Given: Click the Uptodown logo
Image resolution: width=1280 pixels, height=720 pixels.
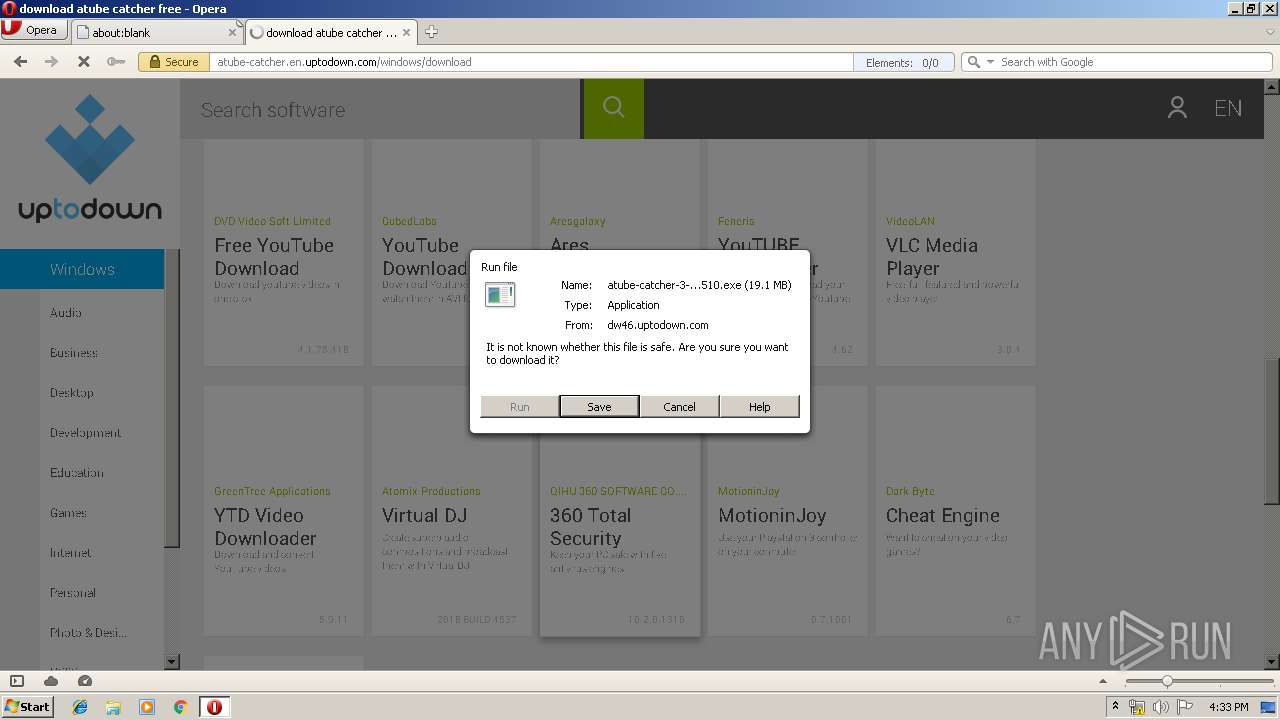Looking at the screenshot, I should click(x=90, y=158).
